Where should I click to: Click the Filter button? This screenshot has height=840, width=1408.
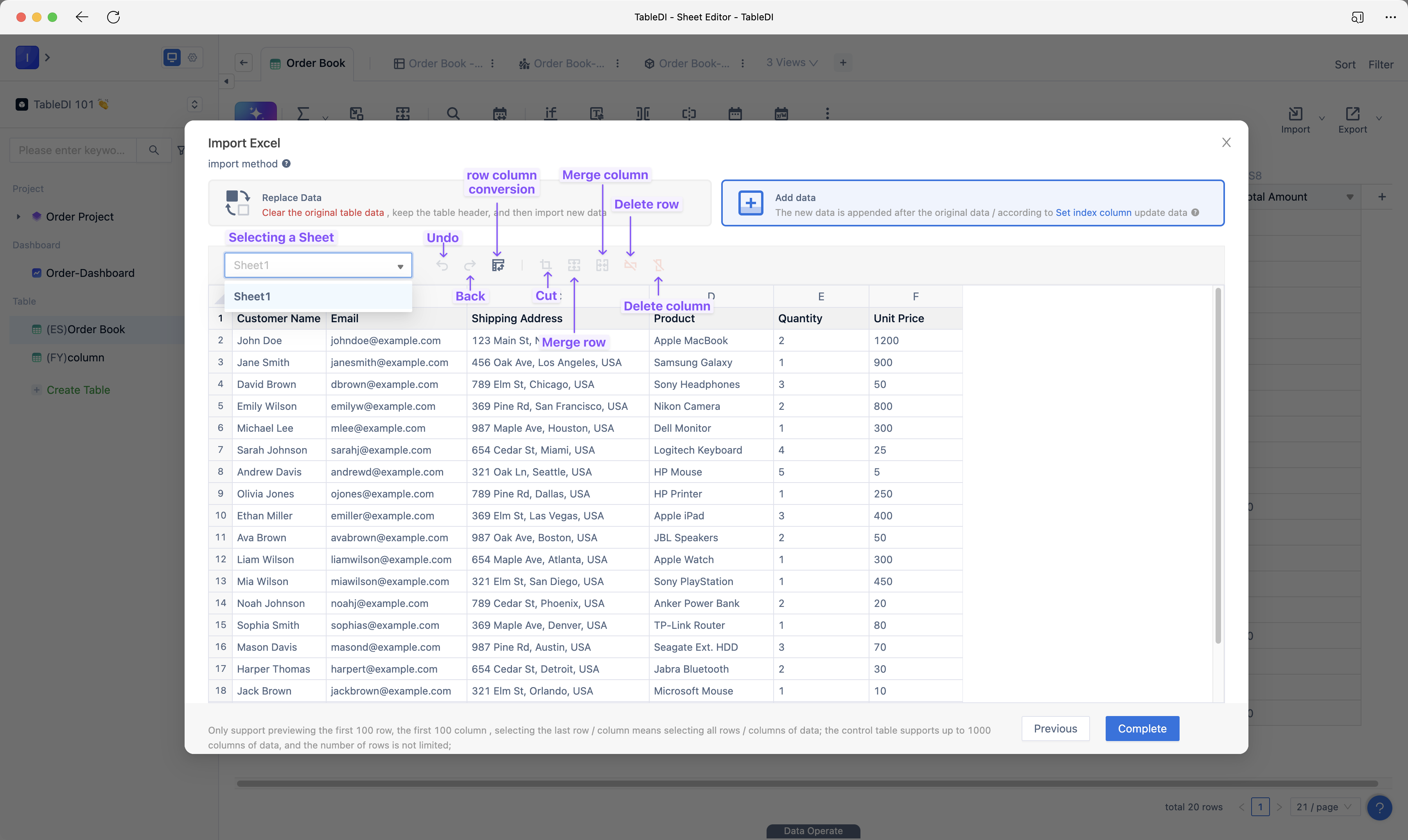pyautogui.click(x=1380, y=64)
